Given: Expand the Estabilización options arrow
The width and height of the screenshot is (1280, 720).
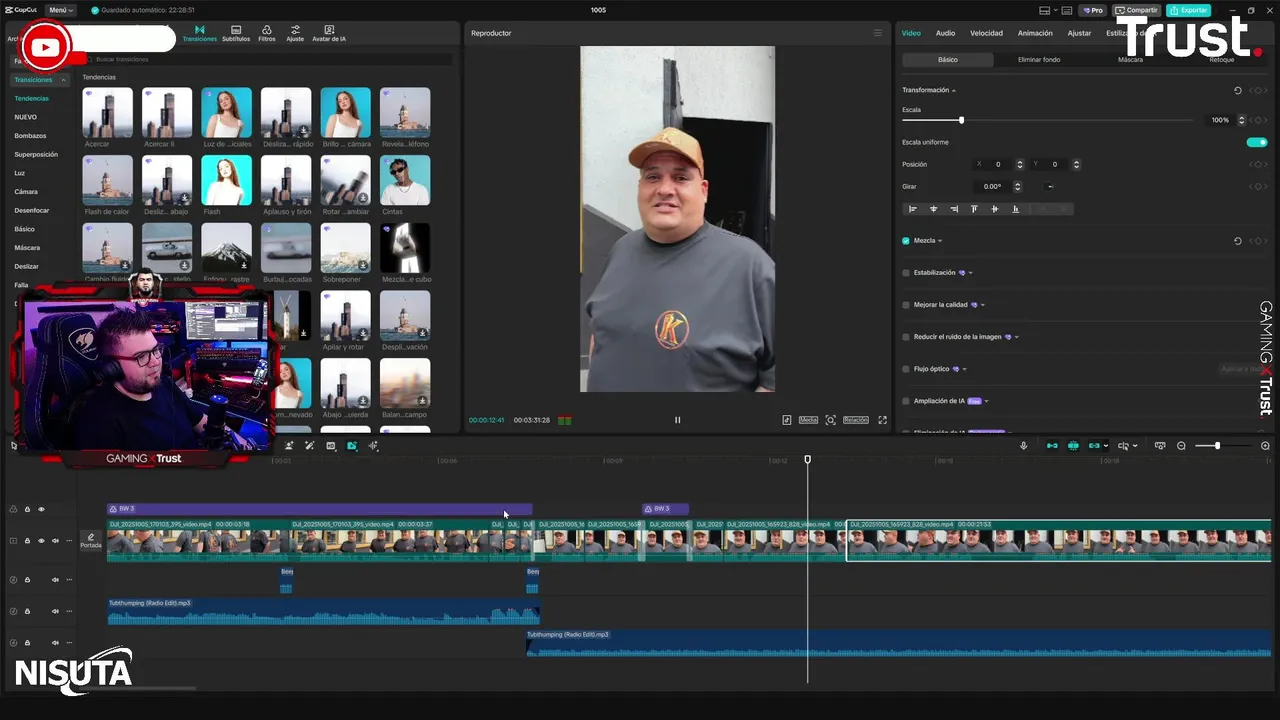Looking at the screenshot, I should pos(970,273).
